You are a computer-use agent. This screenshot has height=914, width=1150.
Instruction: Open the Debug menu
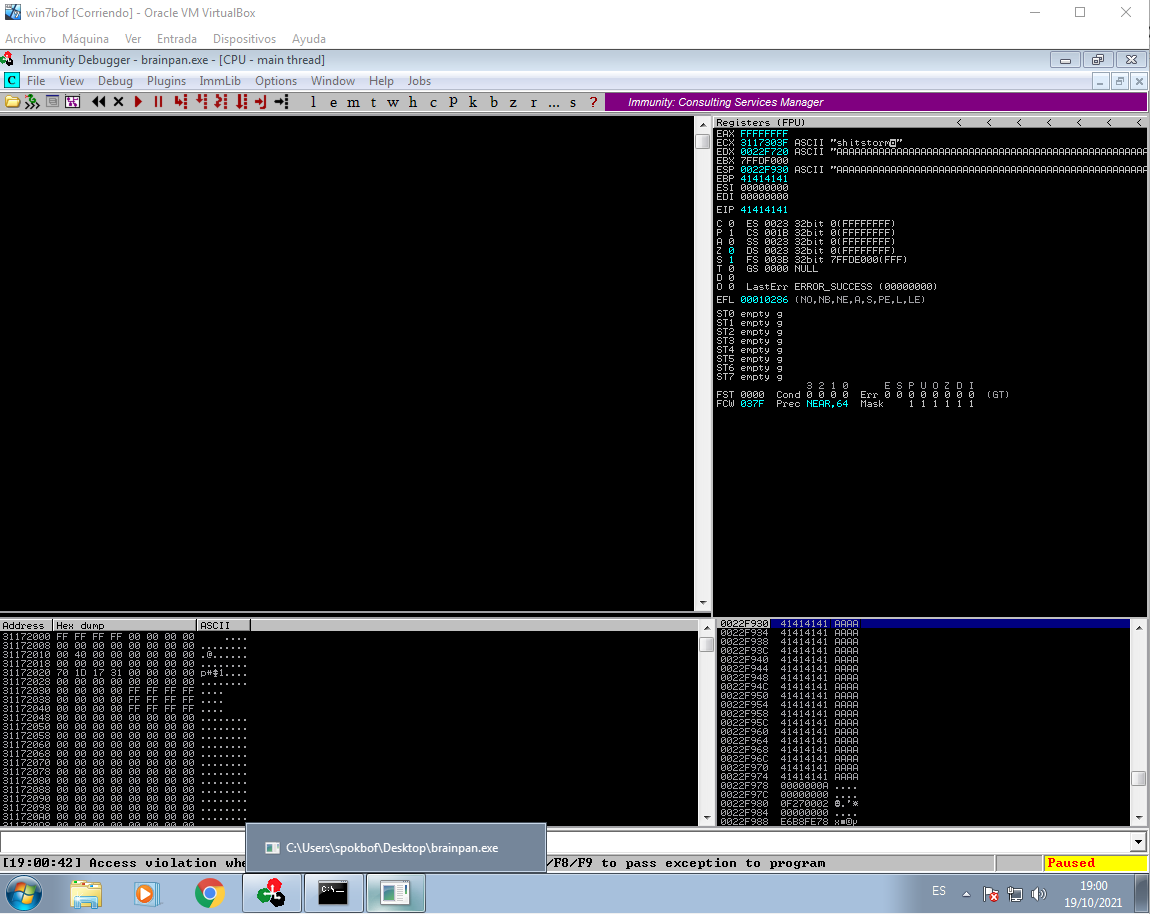(115, 80)
